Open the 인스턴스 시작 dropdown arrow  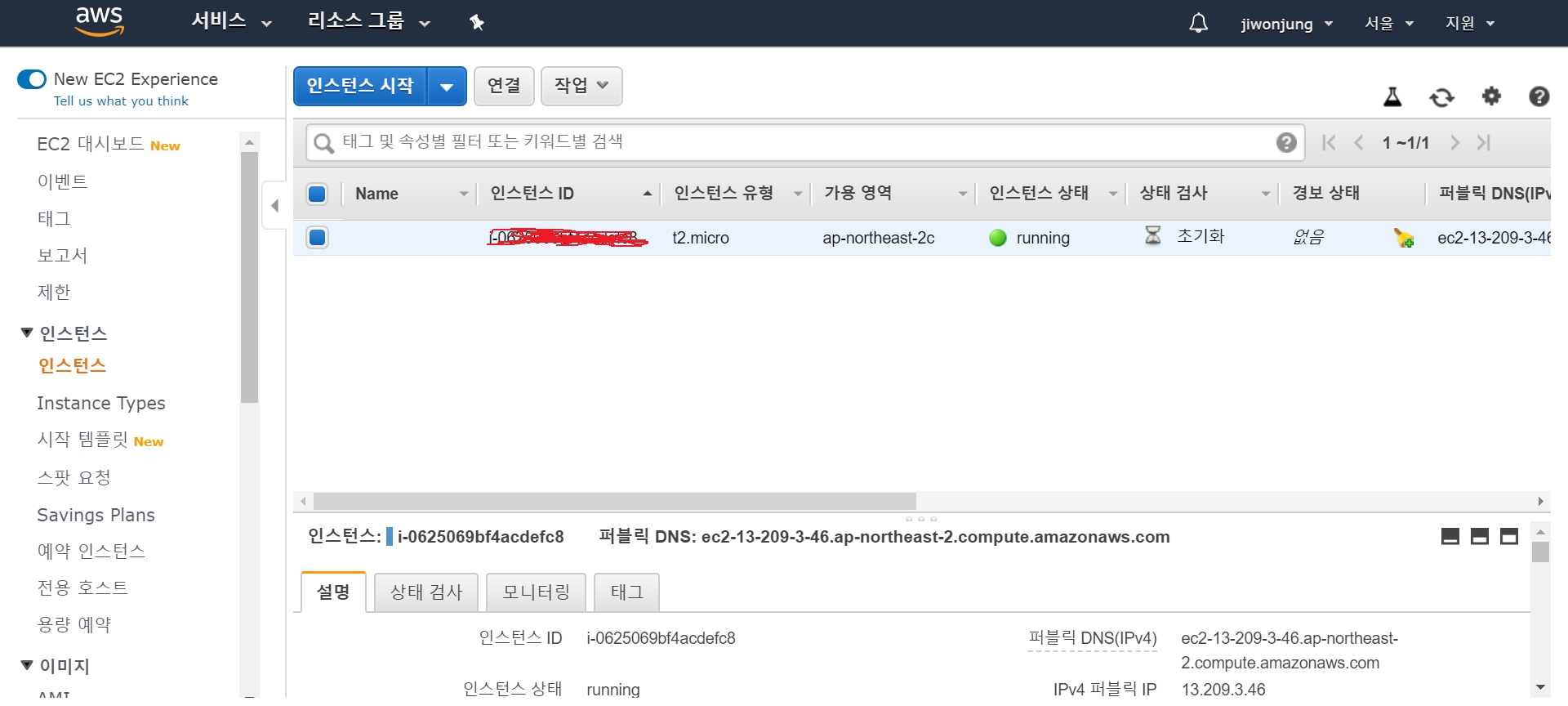pyautogui.click(x=447, y=87)
